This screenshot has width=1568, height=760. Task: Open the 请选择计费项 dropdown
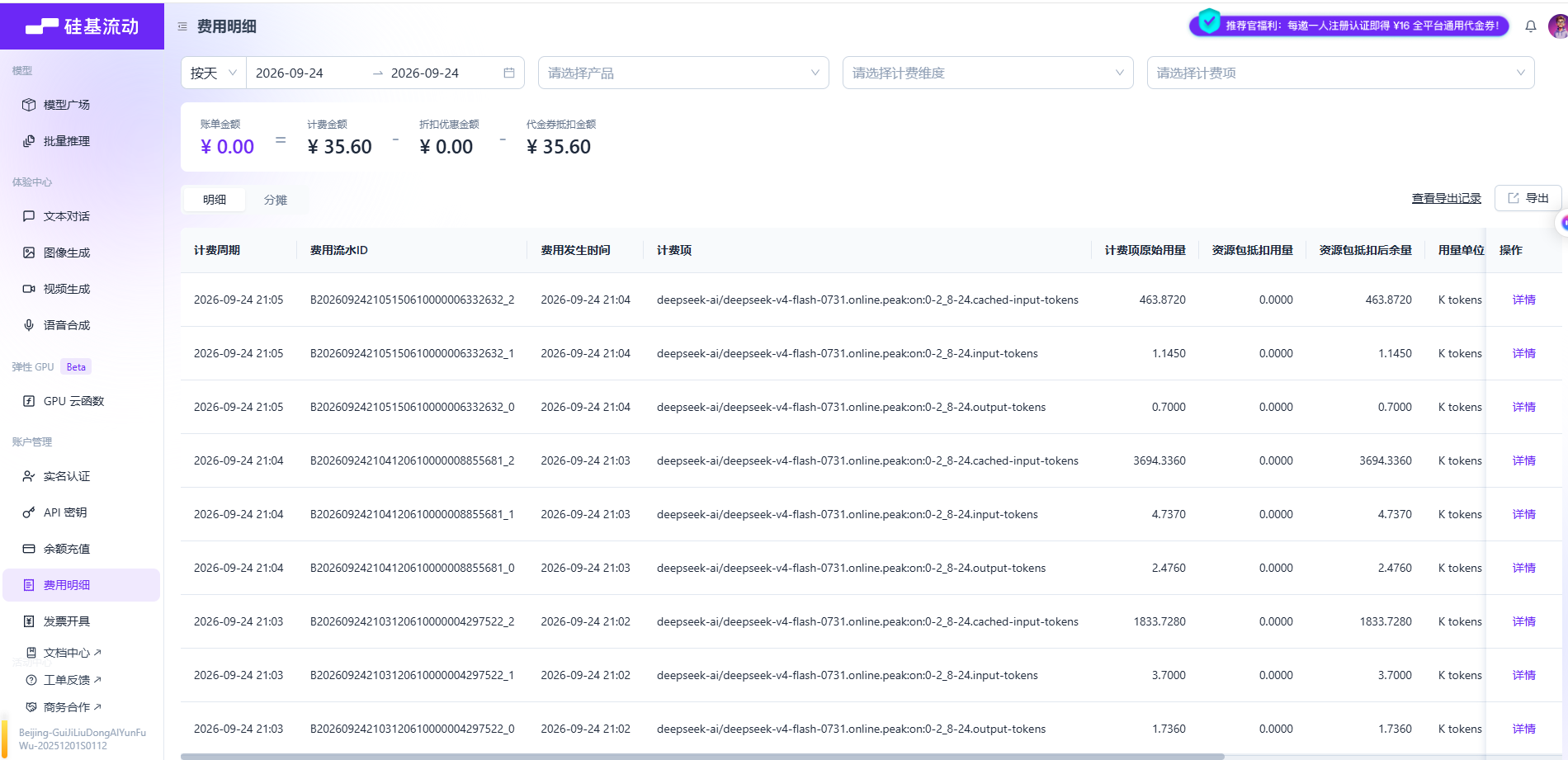pyautogui.click(x=1340, y=73)
